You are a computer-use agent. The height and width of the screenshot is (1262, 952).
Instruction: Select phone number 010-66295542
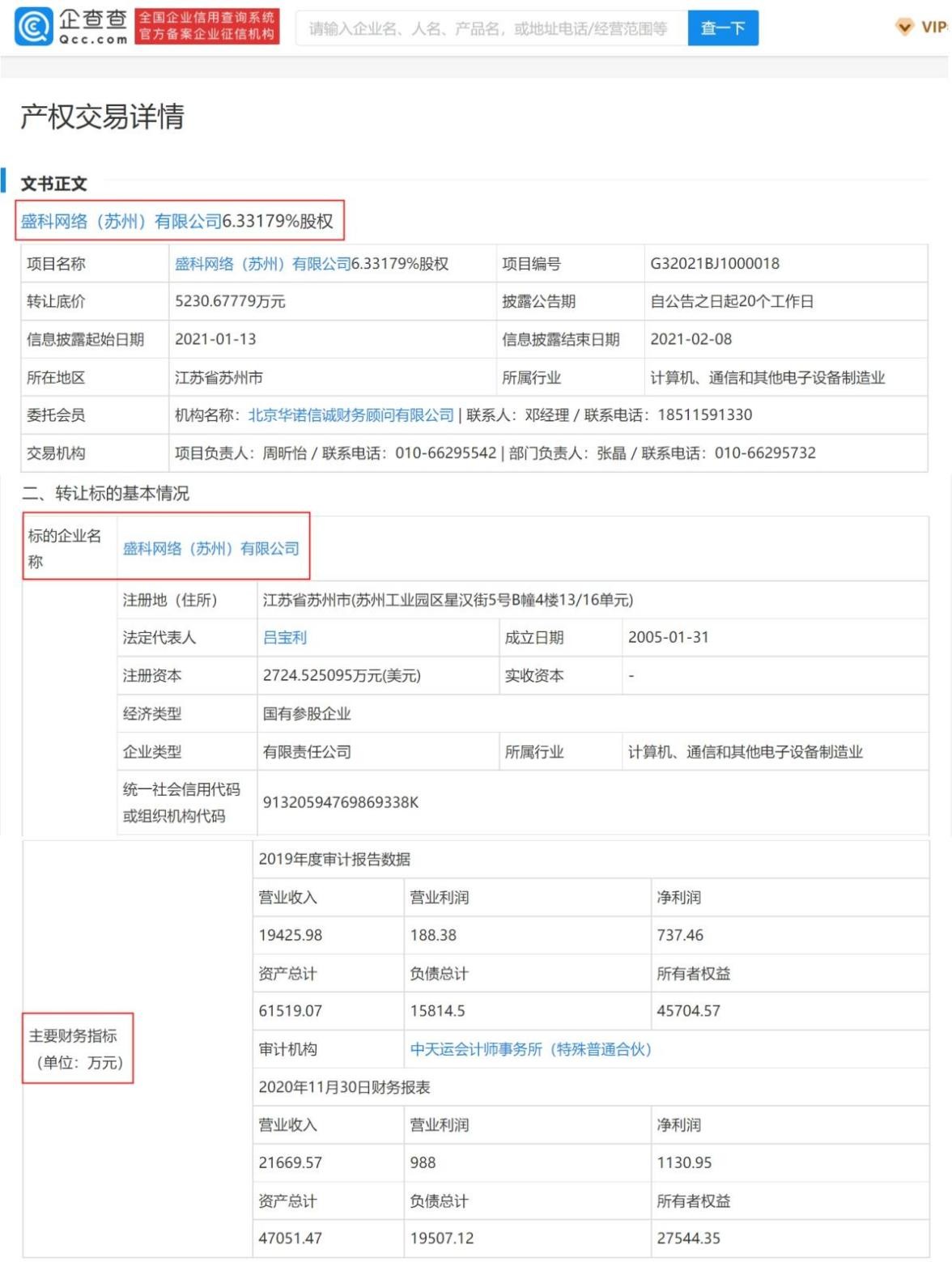pyautogui.click(x=445, y=453)
